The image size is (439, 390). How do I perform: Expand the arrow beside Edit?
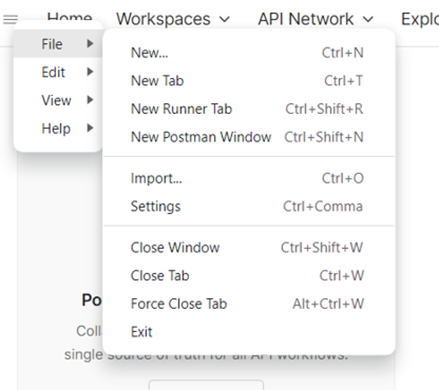tap(90, 72)
